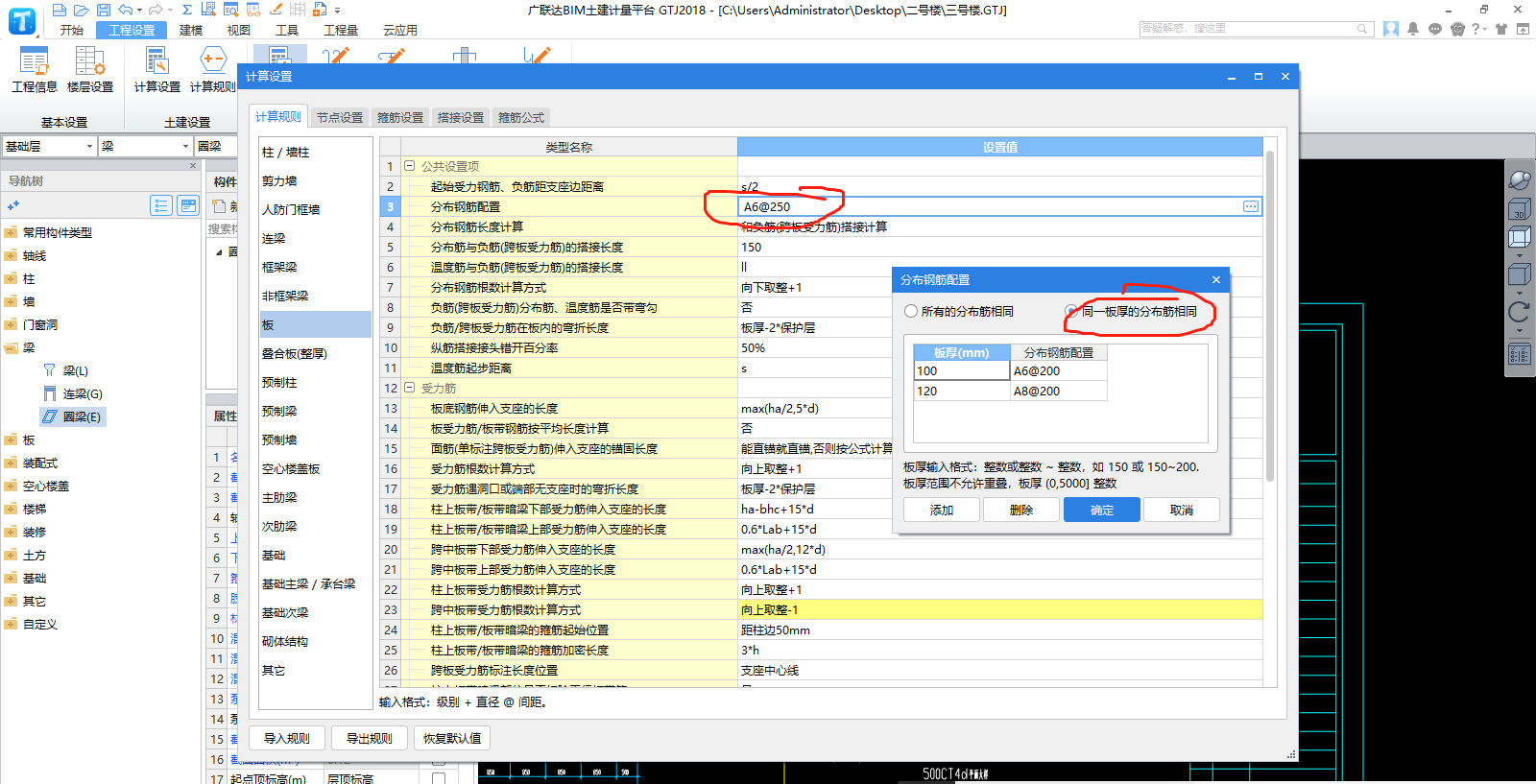Screen dimensions: 1536x784
Task: Click the user avatar icon in title bar
Action: point(1391,29)
